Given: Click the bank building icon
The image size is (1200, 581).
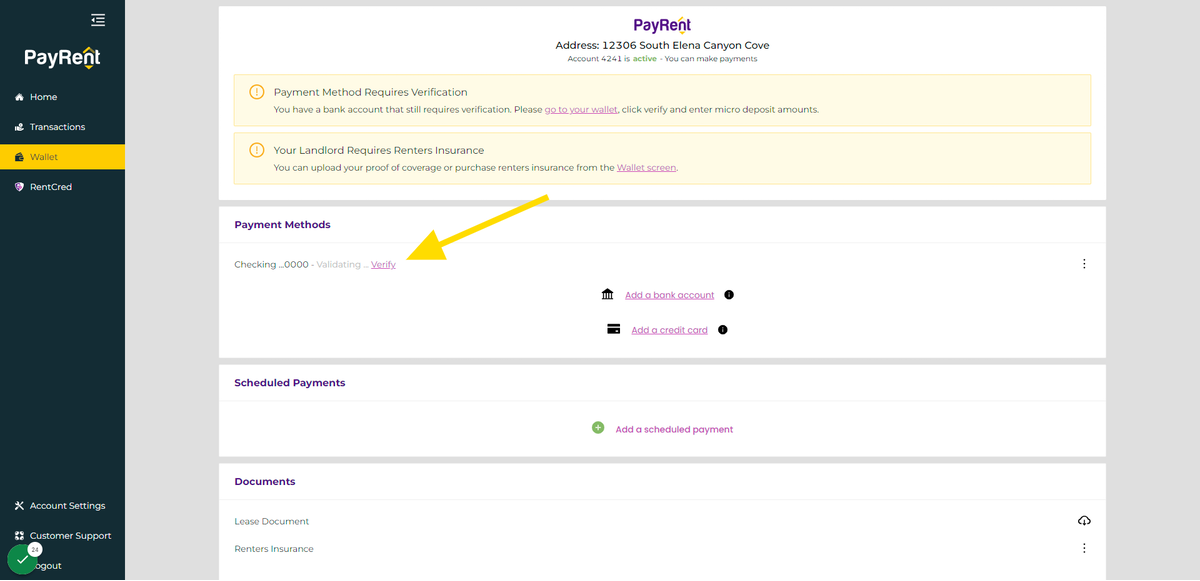Looking at the screenshot, I should pyautogui.click(x=608, y=294).
